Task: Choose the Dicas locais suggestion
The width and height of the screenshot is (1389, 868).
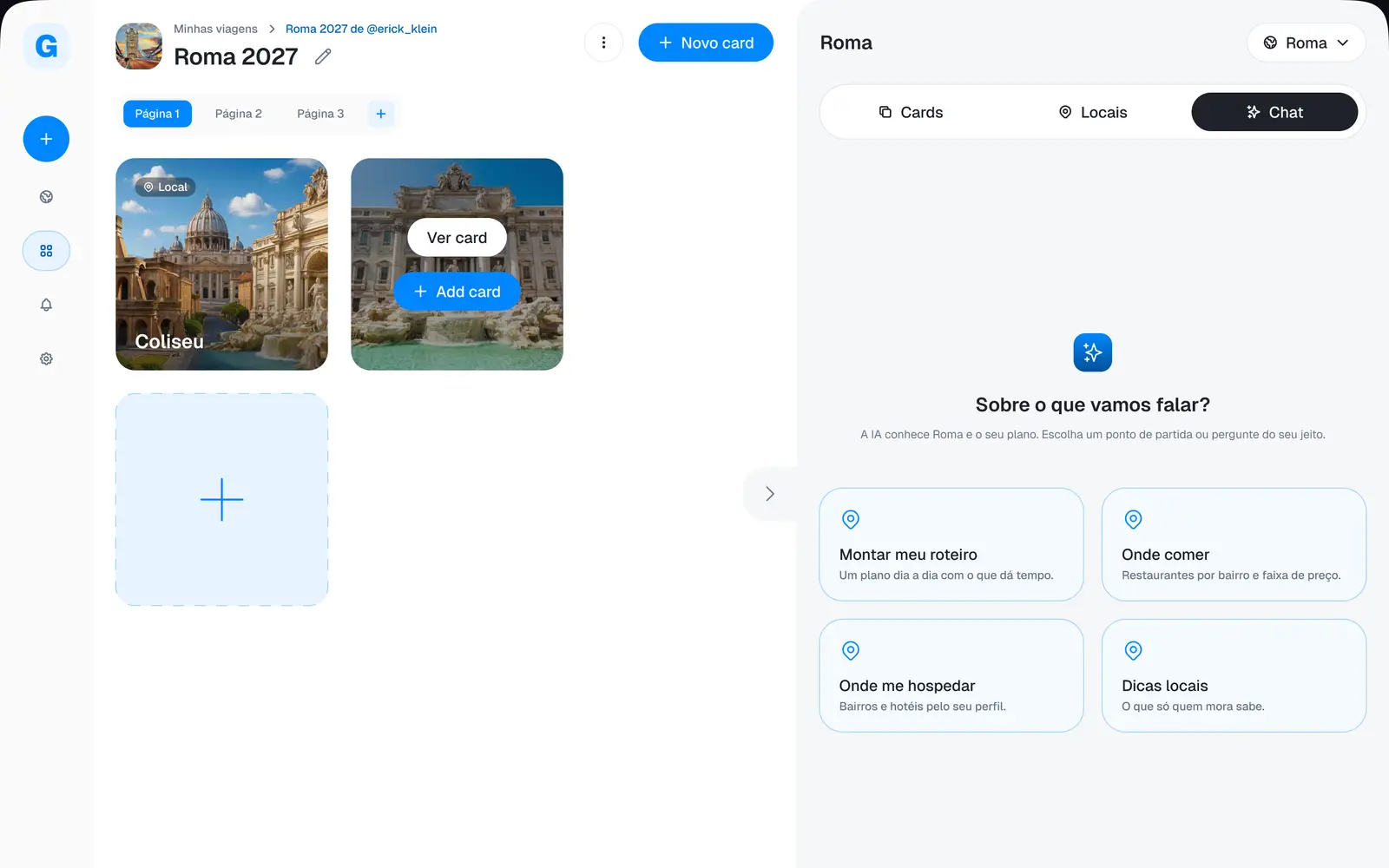Action: pyautogui.click(x=1234, y=675)
